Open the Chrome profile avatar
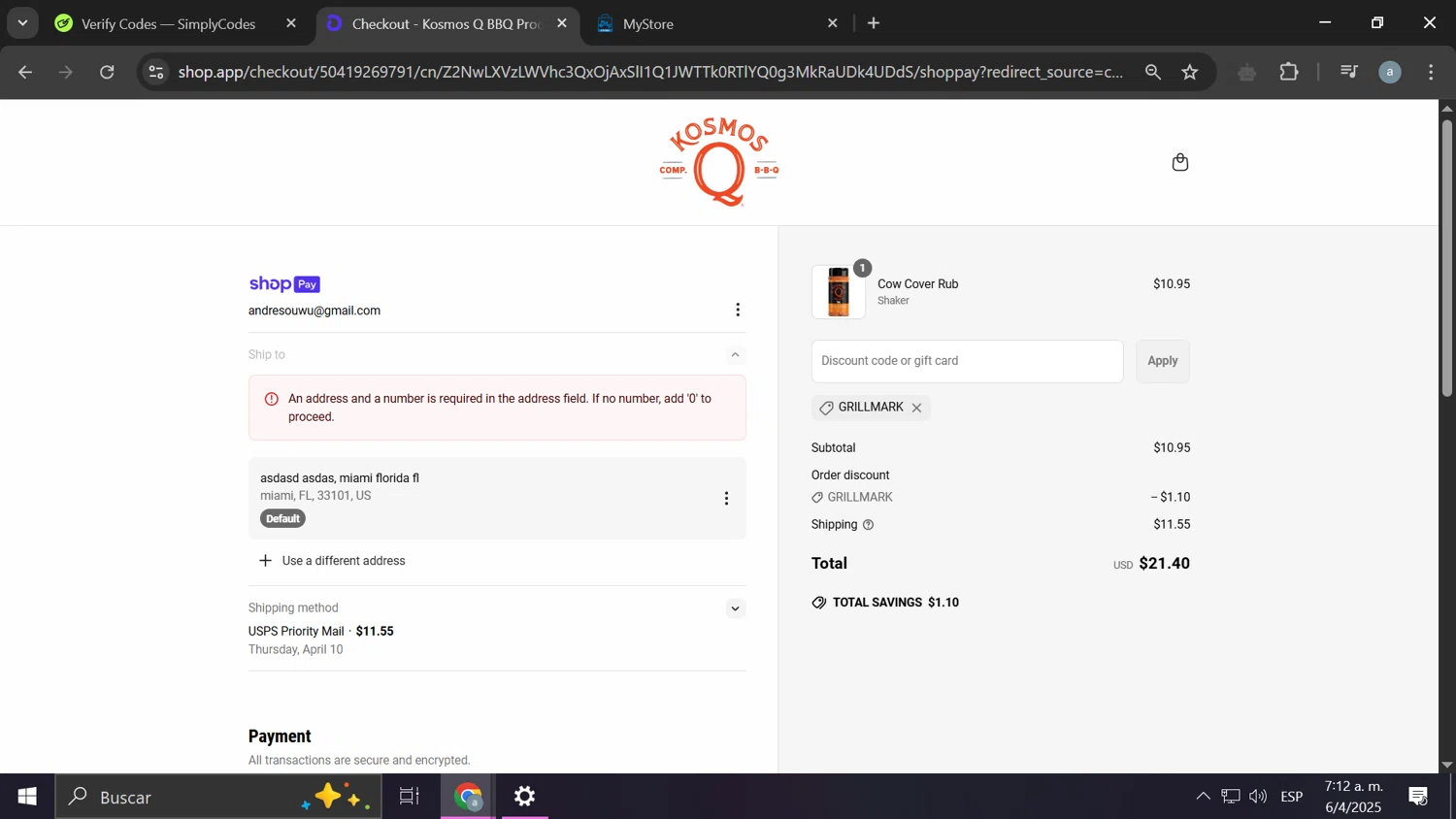Image resolution: width=1456 pixels, height=819 pixels. click(1390, 72)
